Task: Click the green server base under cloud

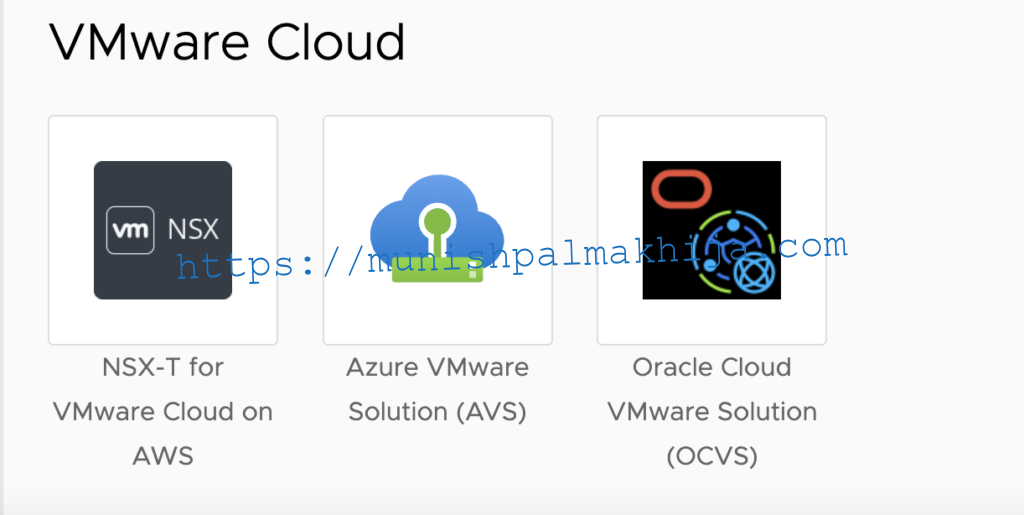Action: pos(437,270)
